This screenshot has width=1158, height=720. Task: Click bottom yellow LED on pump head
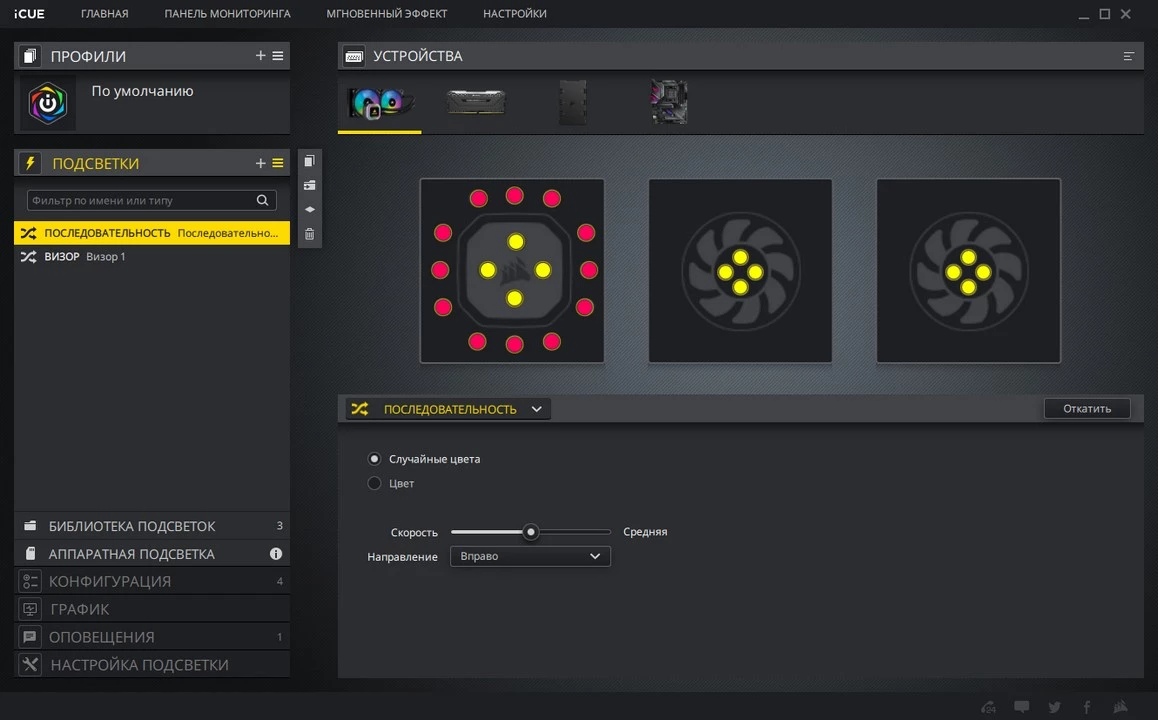[514, 298]
